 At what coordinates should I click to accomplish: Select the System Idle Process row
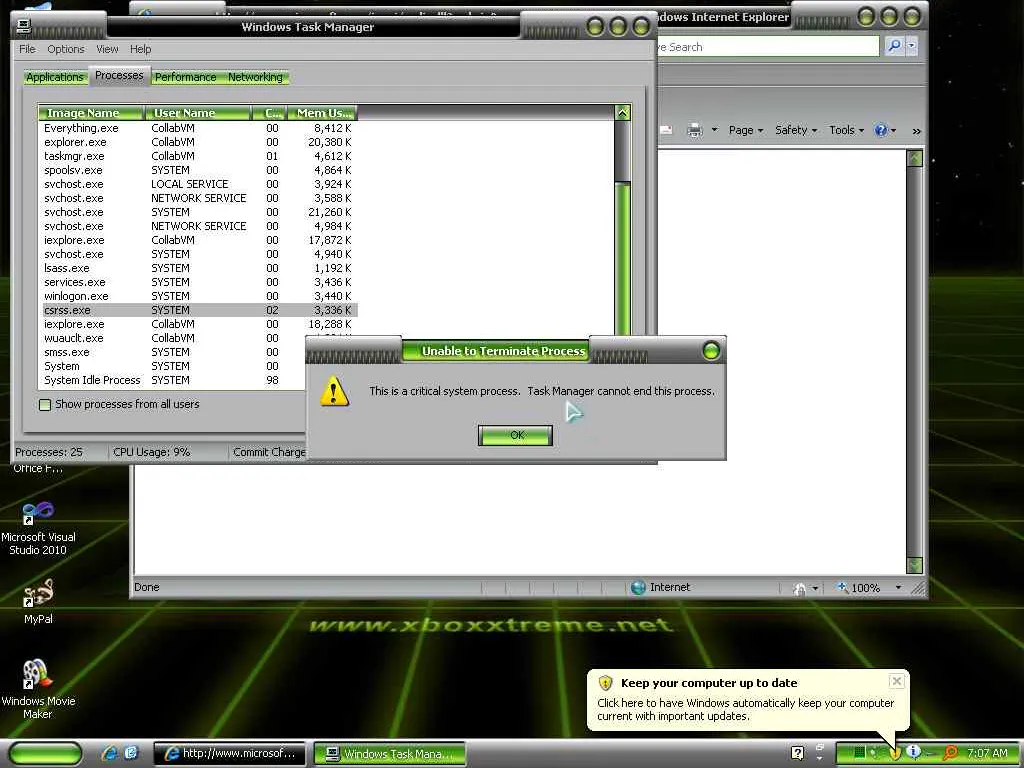[173, 380]
